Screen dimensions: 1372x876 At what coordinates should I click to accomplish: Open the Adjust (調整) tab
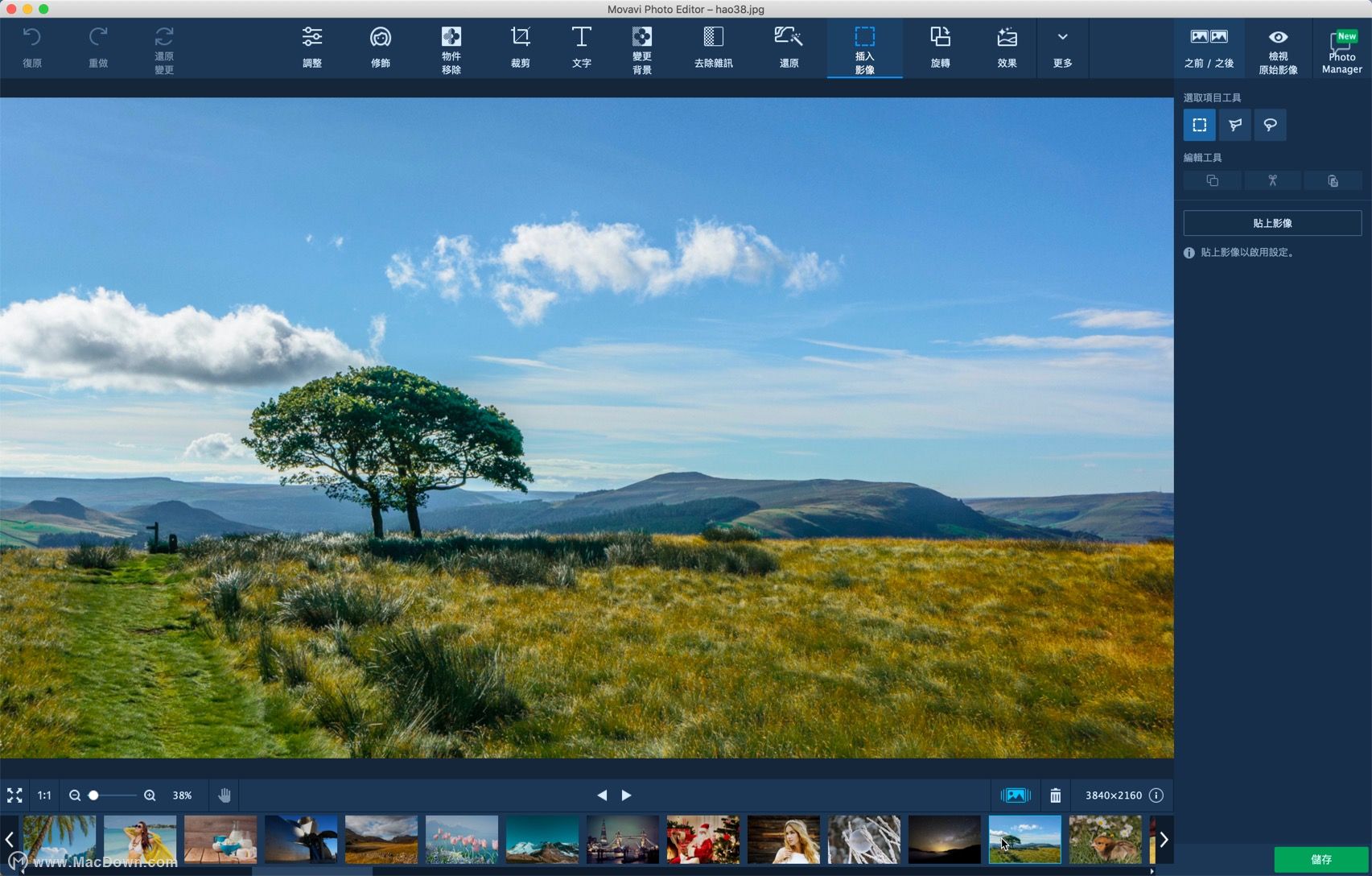point(312,47)
